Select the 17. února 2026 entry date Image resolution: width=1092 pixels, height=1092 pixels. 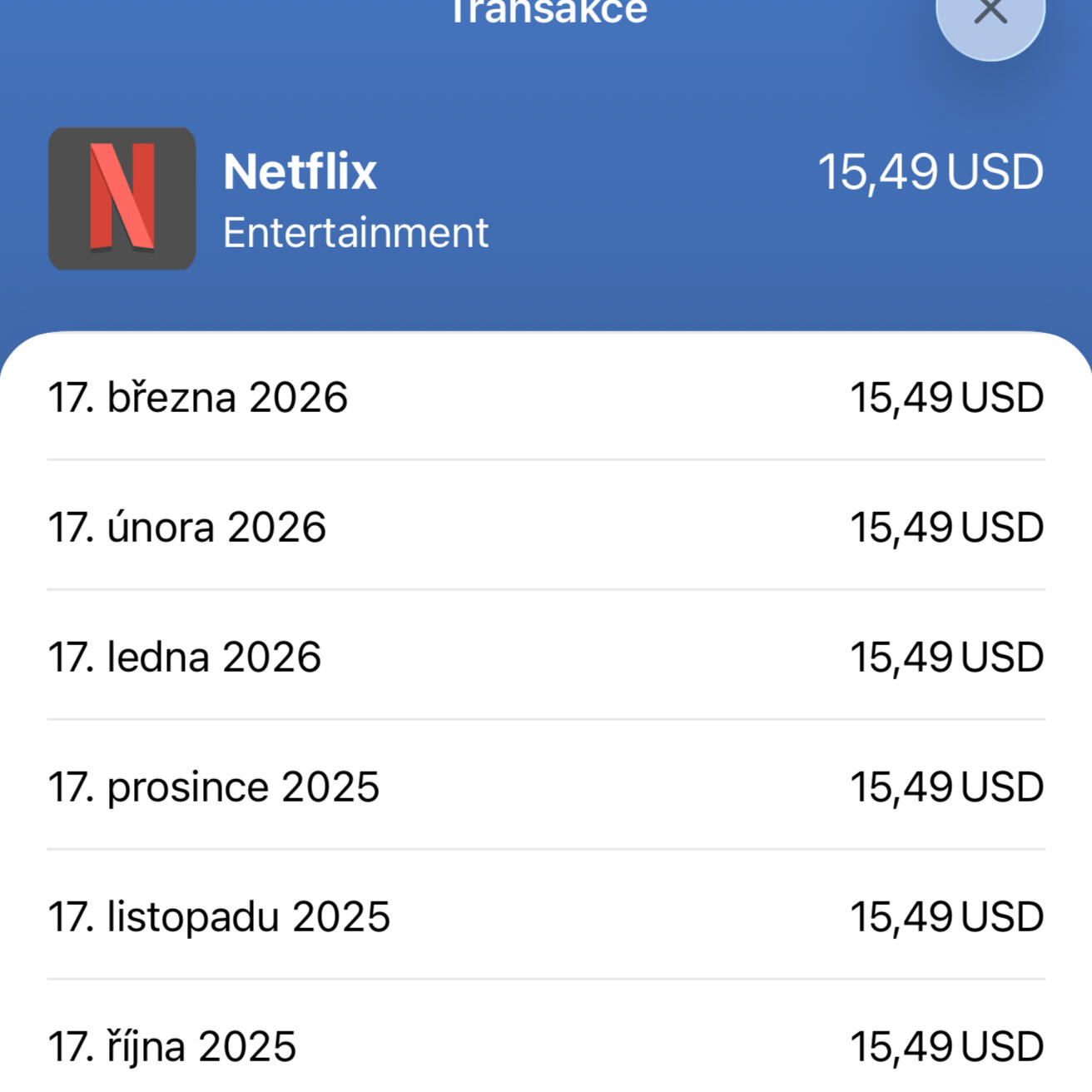tap(186, 527)
